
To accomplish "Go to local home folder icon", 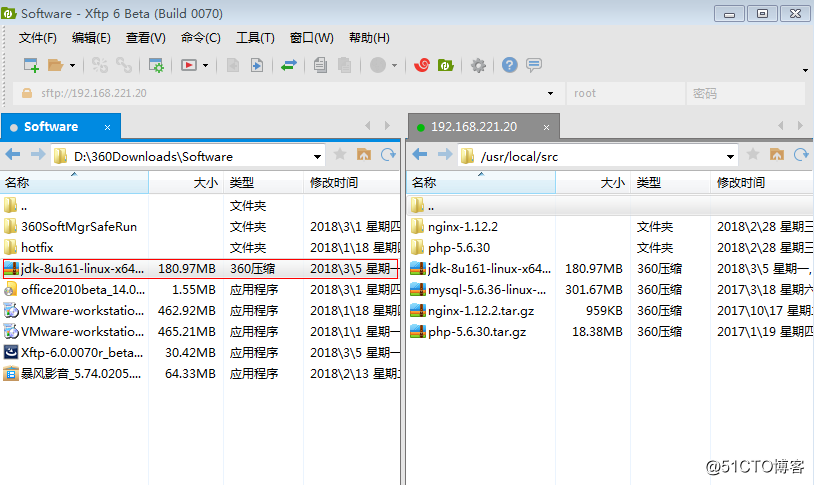I will [364, 154].
